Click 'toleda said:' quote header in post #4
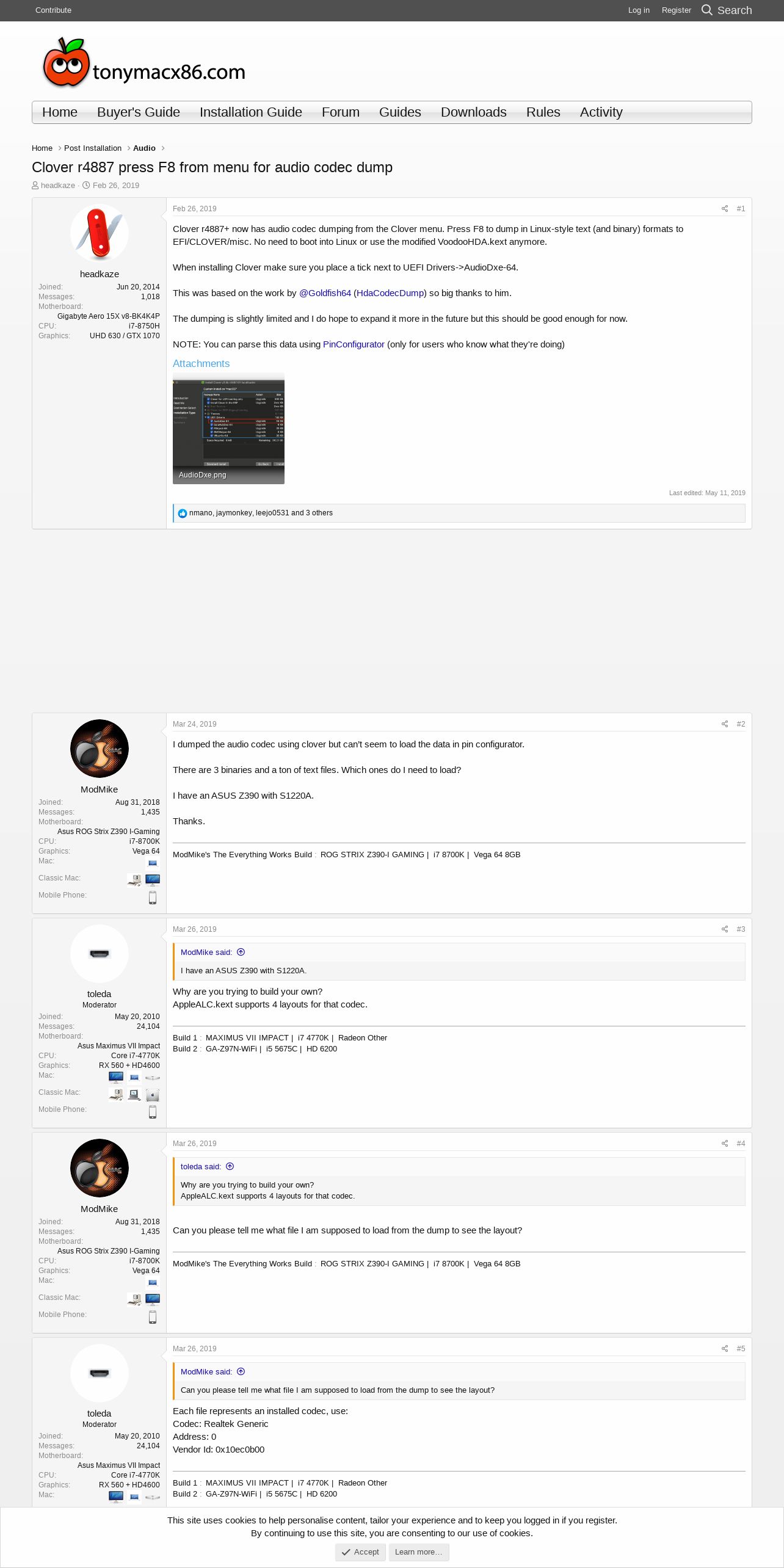Image resolution: width=784 pixels, height=1568 pixels. (x=201, y=1167)
